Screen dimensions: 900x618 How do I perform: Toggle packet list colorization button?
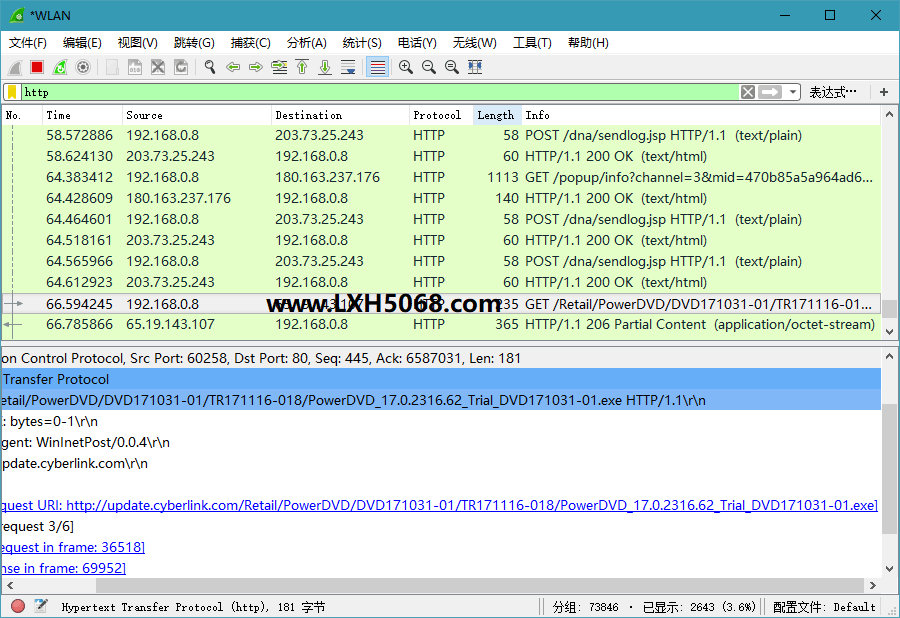378,67
